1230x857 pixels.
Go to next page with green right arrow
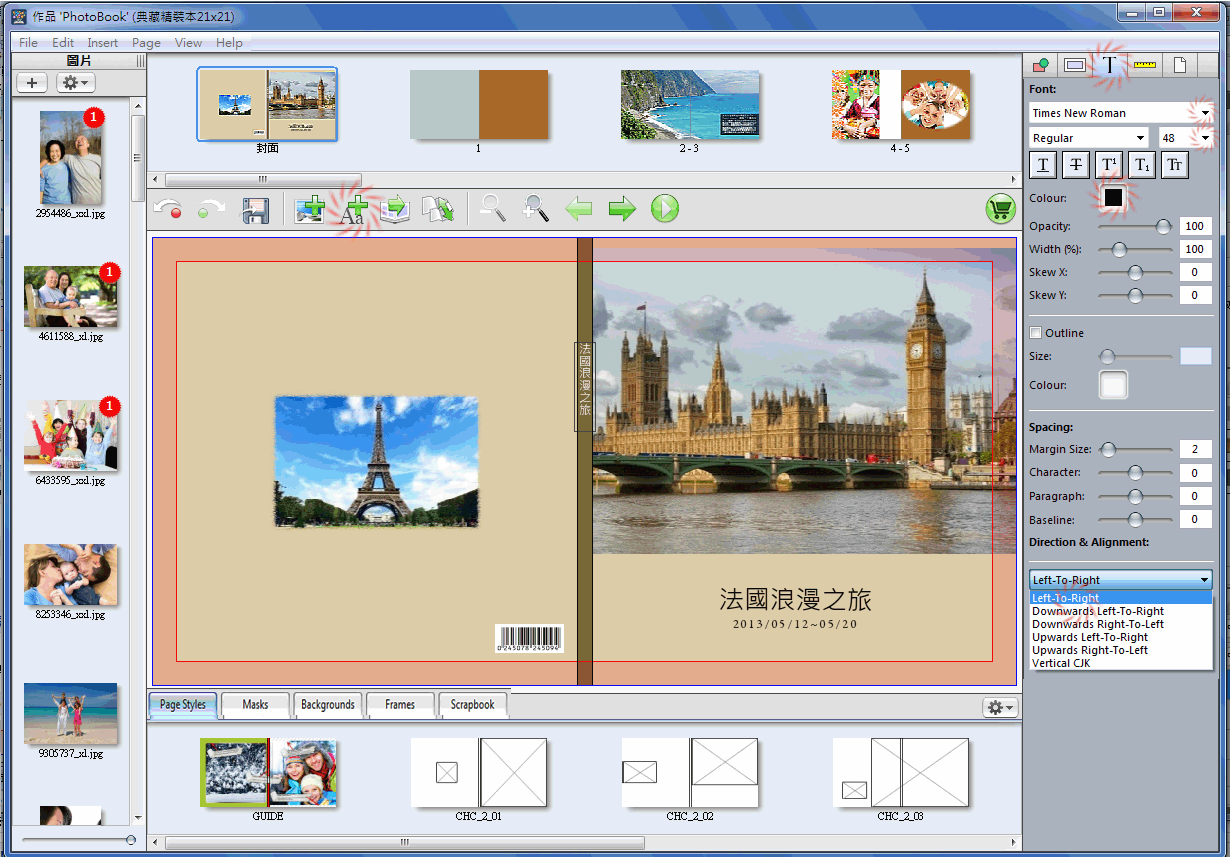click(622, 209)
